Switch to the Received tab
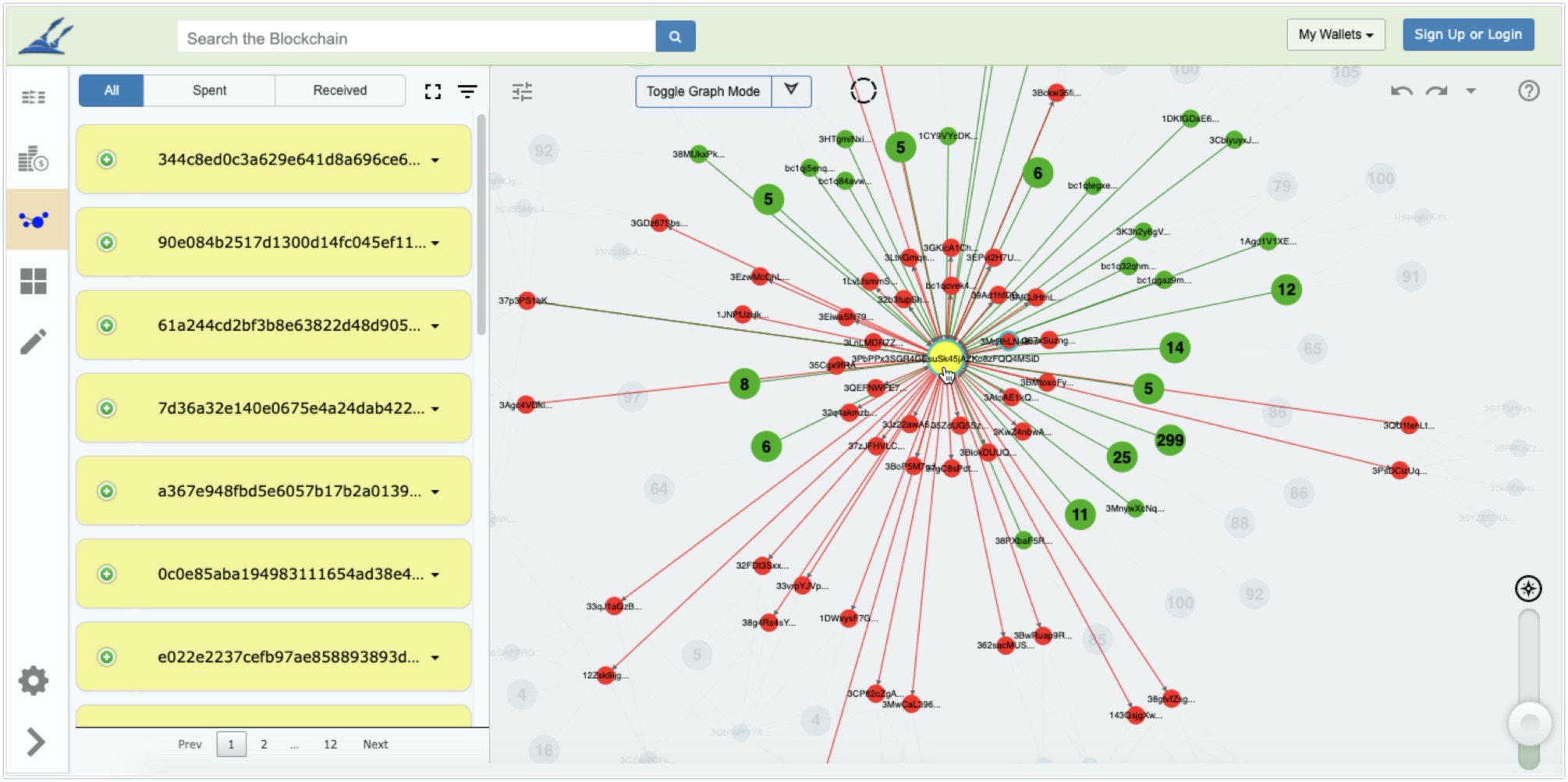Image resolution: width=1568 pixels, height=782 pixels. (x=340, y=91)
